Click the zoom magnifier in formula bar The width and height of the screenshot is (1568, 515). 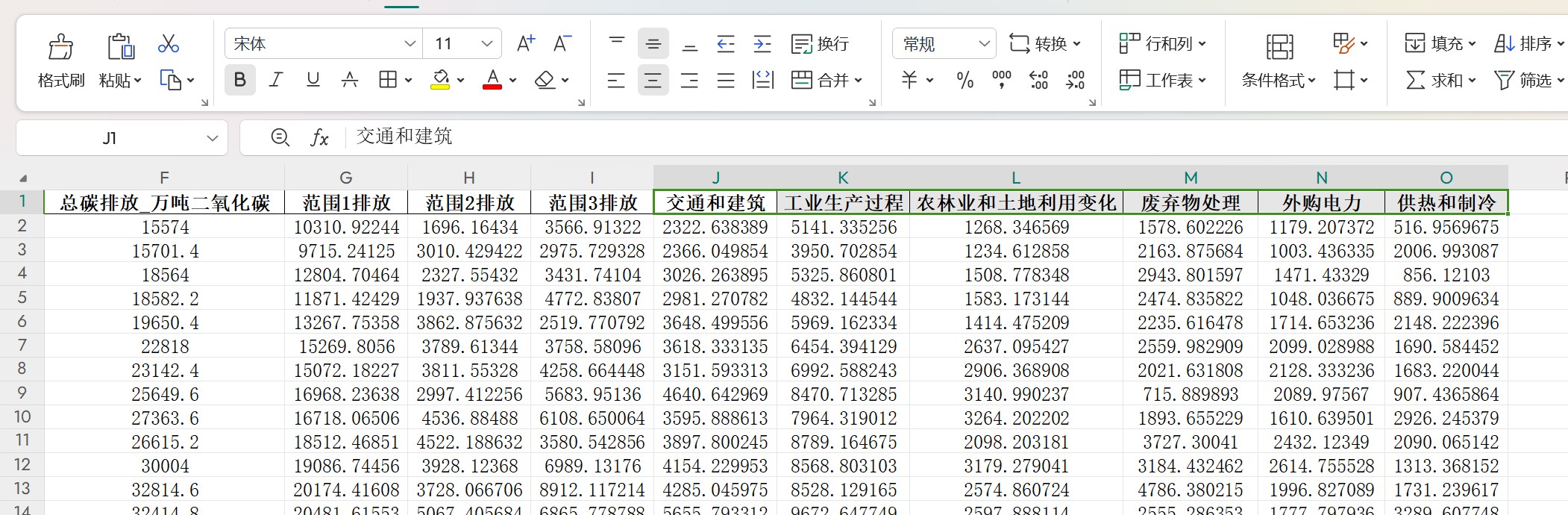click(280, 137)
